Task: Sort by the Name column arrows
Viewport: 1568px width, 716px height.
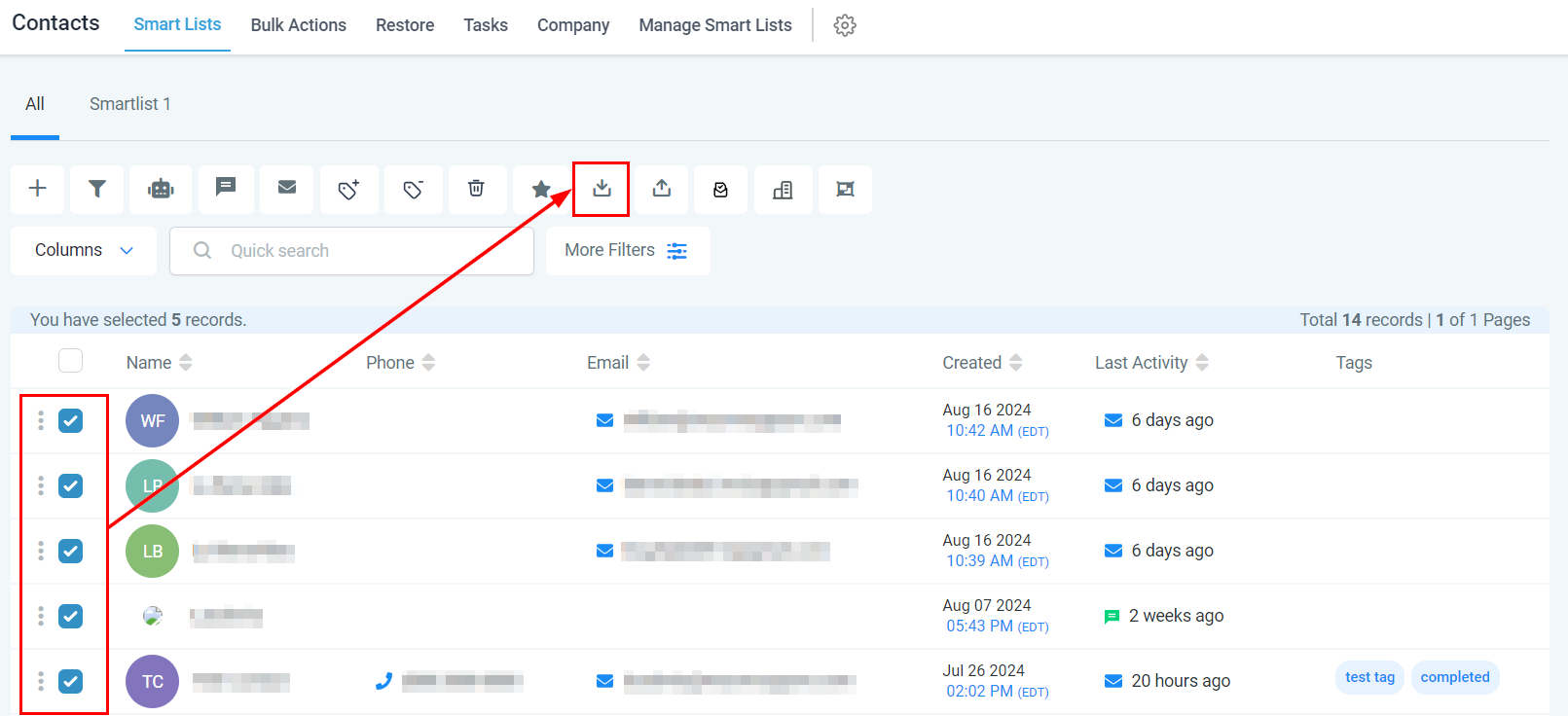Action: pos(186,363)
